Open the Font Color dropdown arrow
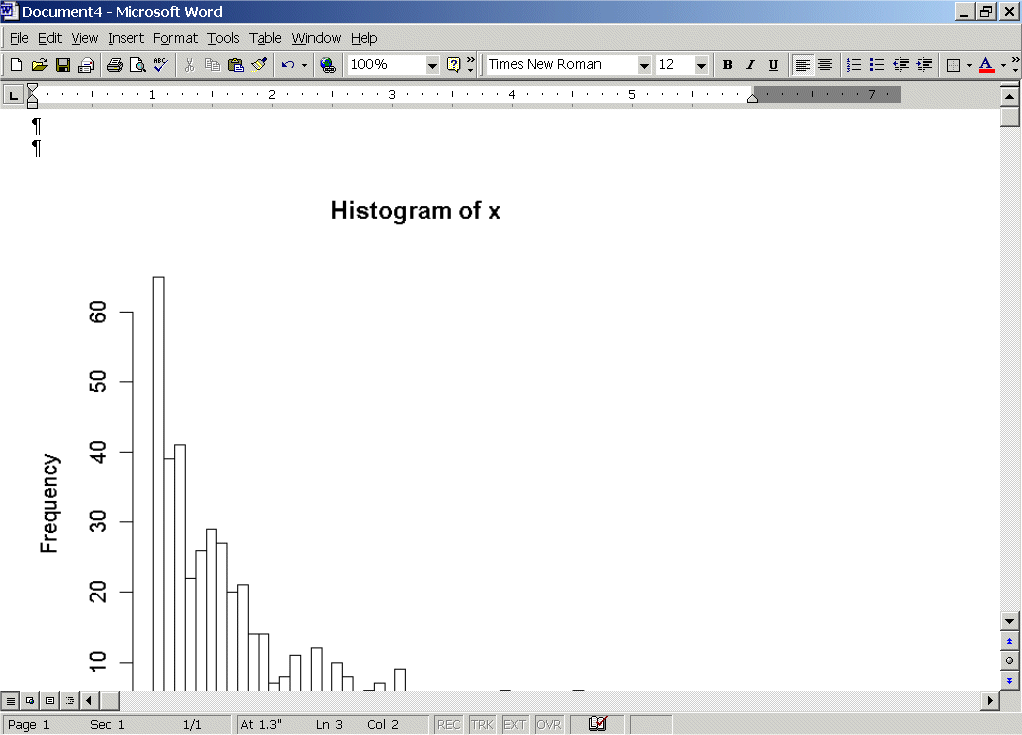1022x735 pixels. [1003, 65]
